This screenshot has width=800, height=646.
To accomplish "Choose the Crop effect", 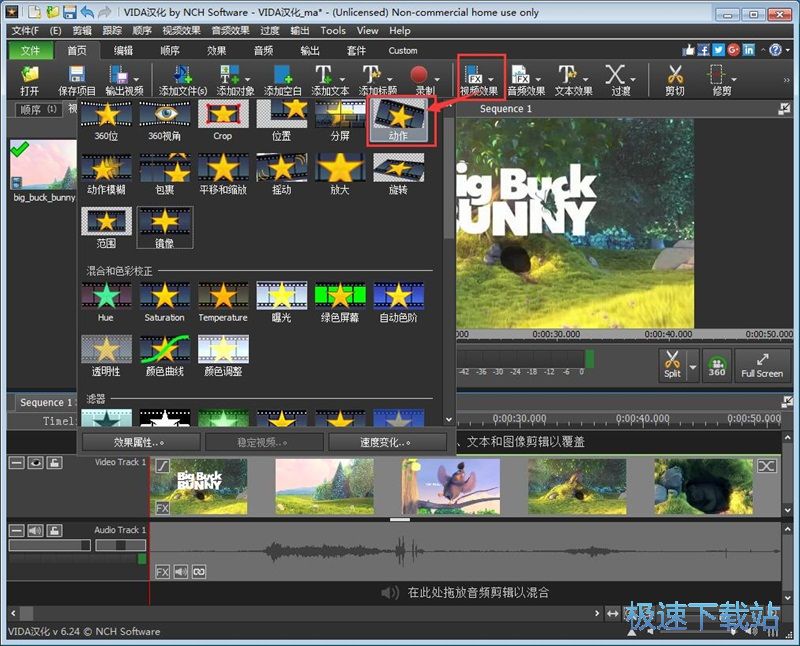I will point(223,121).
